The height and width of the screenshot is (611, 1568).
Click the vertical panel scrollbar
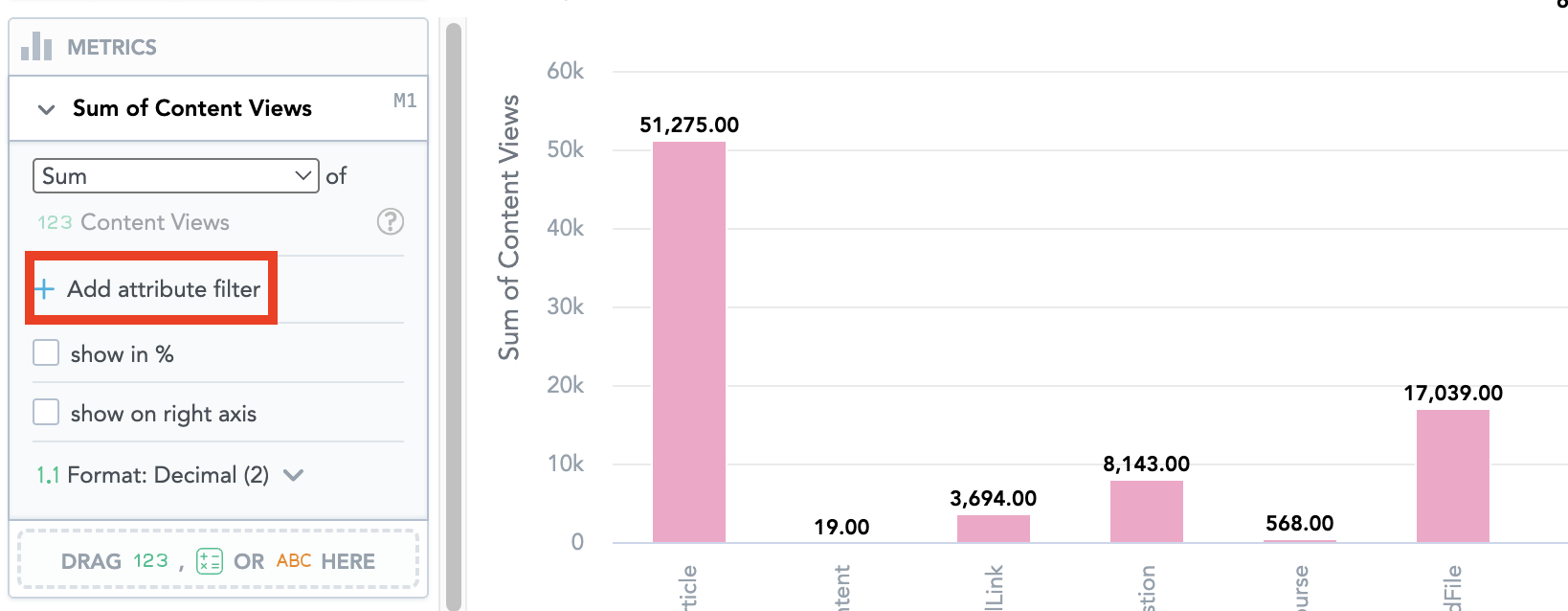454,316
